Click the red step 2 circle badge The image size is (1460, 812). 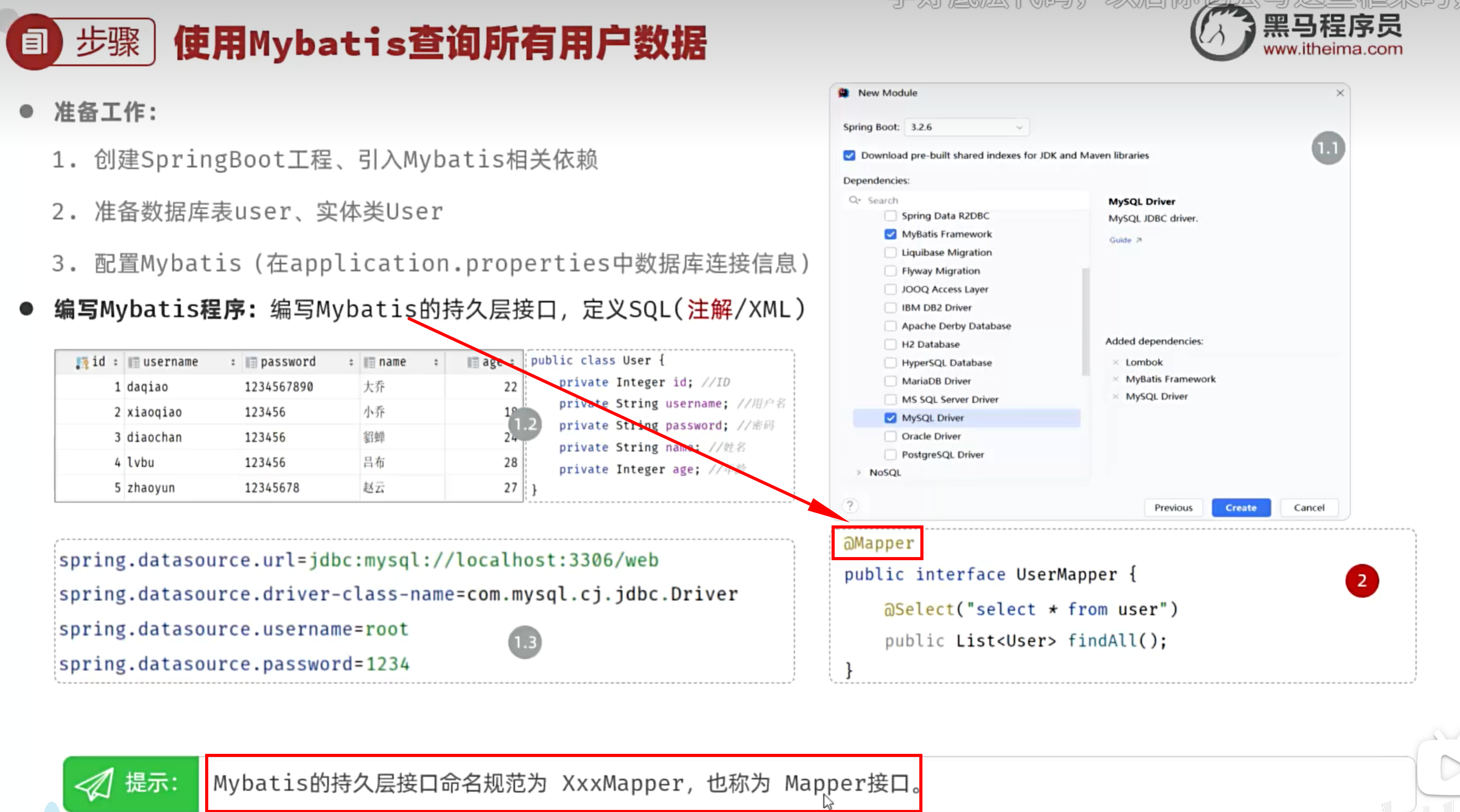[1361, 581]
